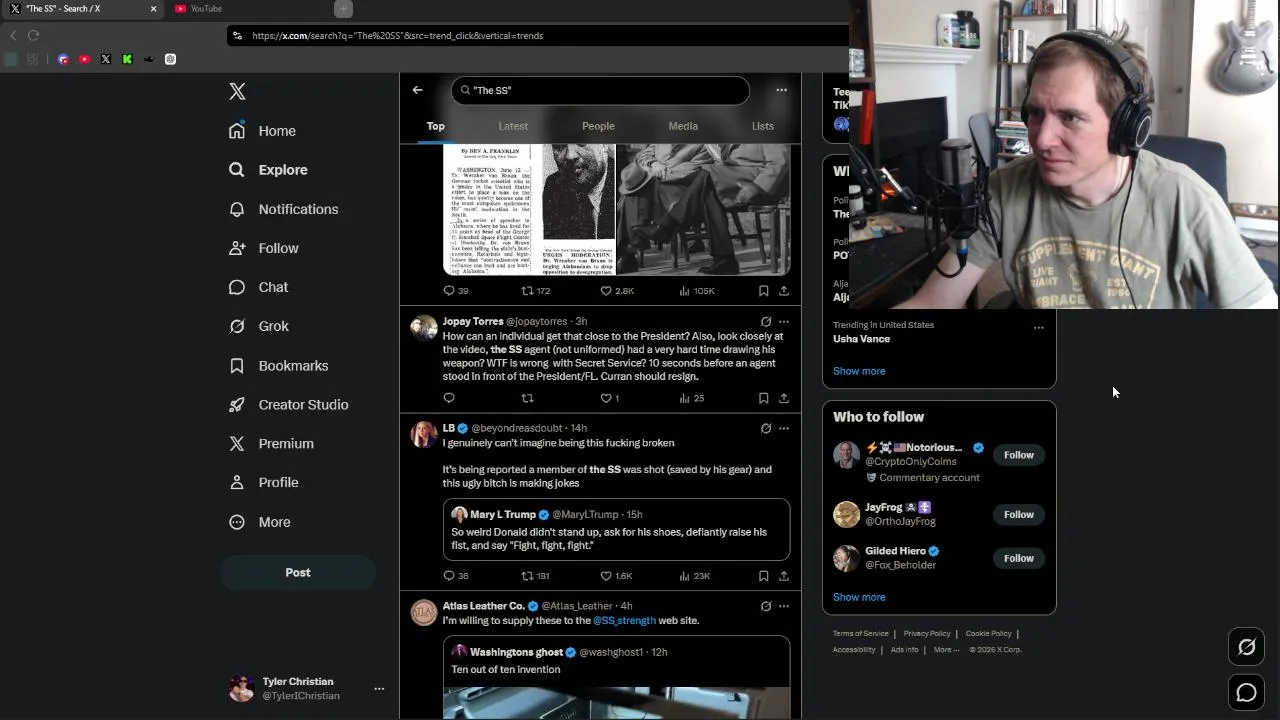Reply to the post with 39 replies
1280x720 pixels.
(x=456, y=291)
